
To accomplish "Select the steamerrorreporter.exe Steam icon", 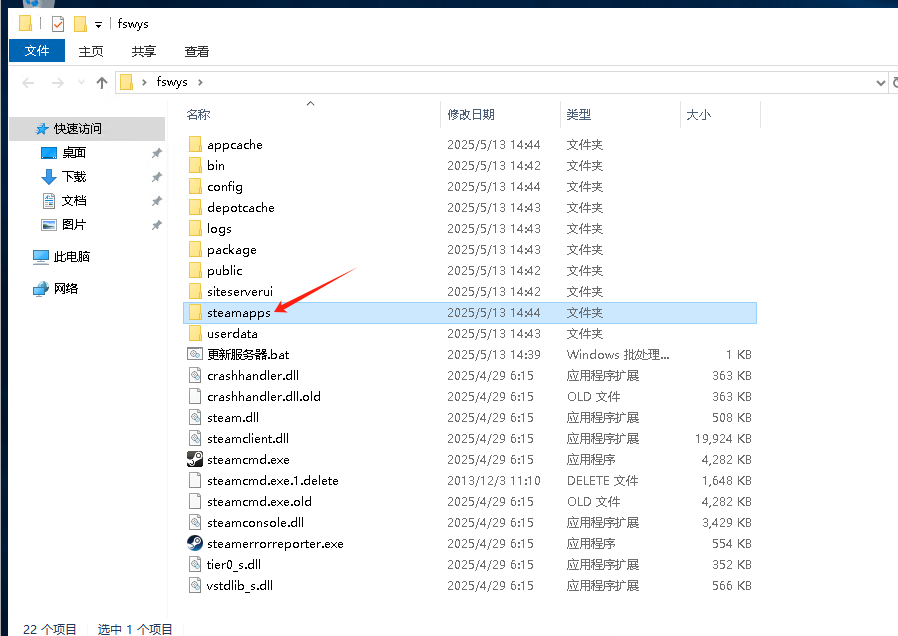I will 195,543.
